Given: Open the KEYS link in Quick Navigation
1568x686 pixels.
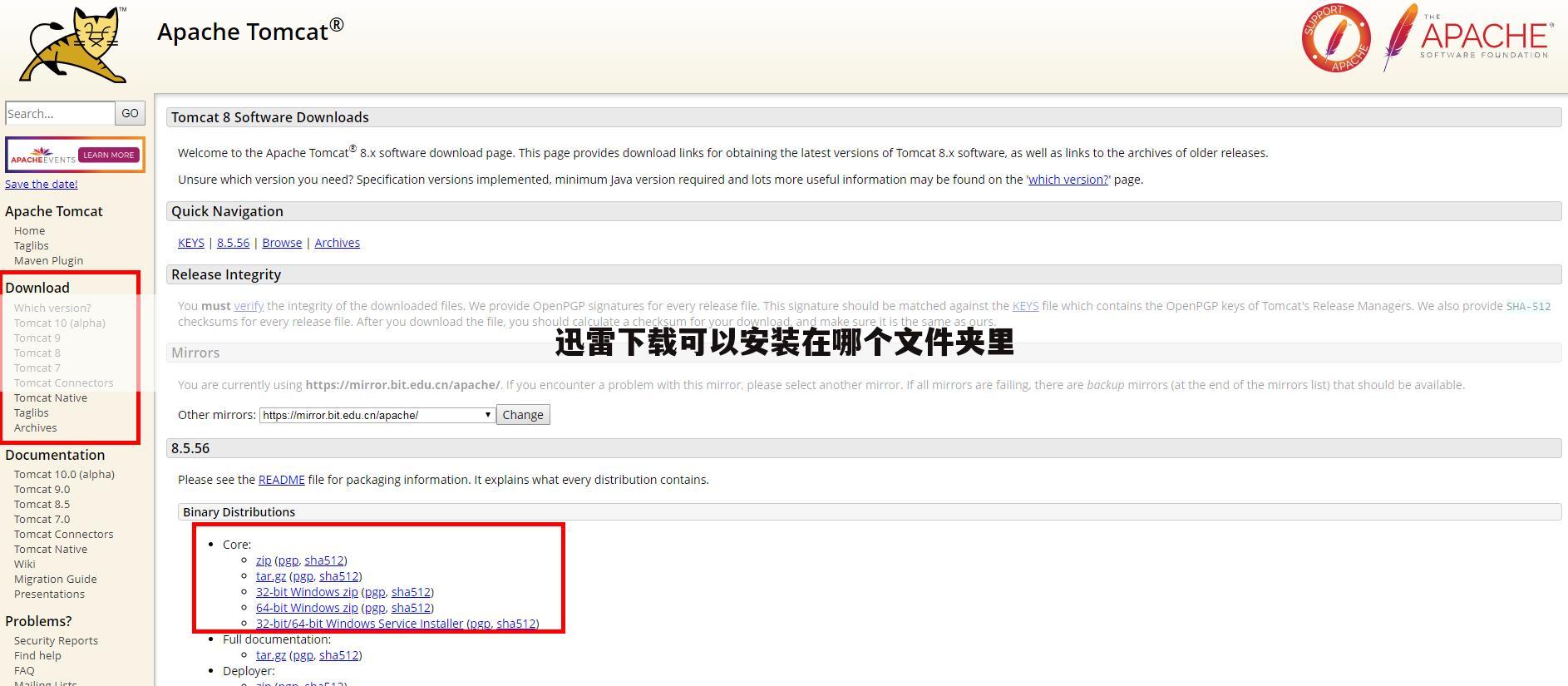Looking at the screenshot, I should pos(191,243).
